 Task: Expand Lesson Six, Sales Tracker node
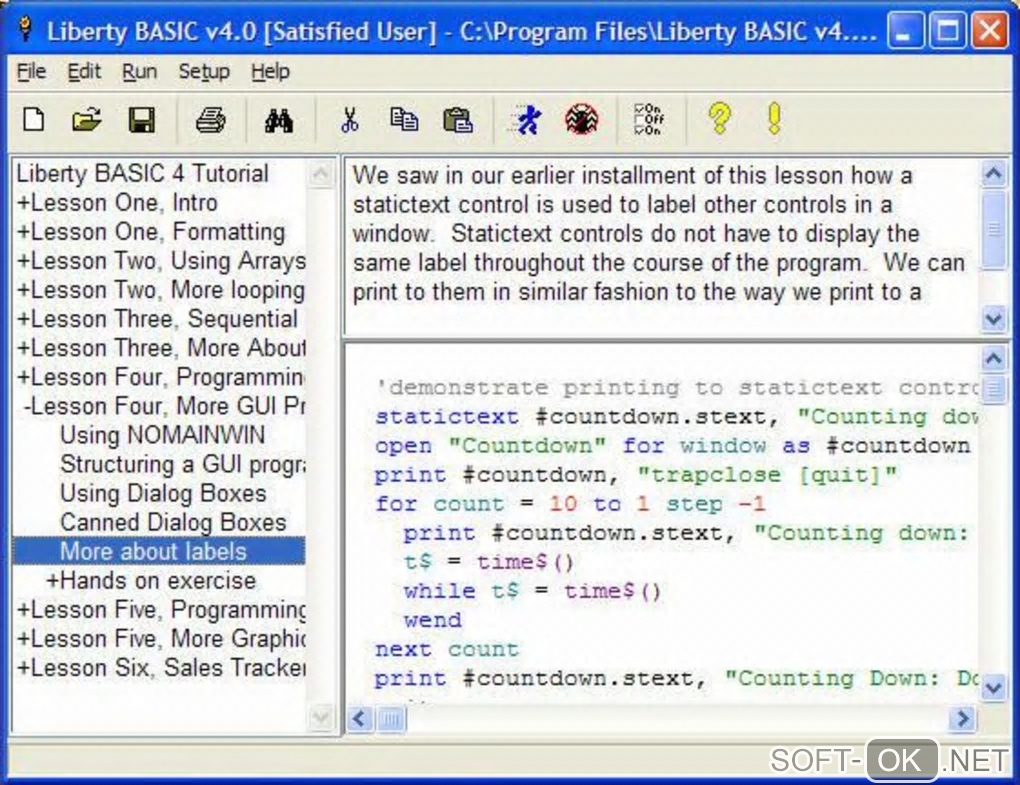click(x=23, y=668)
